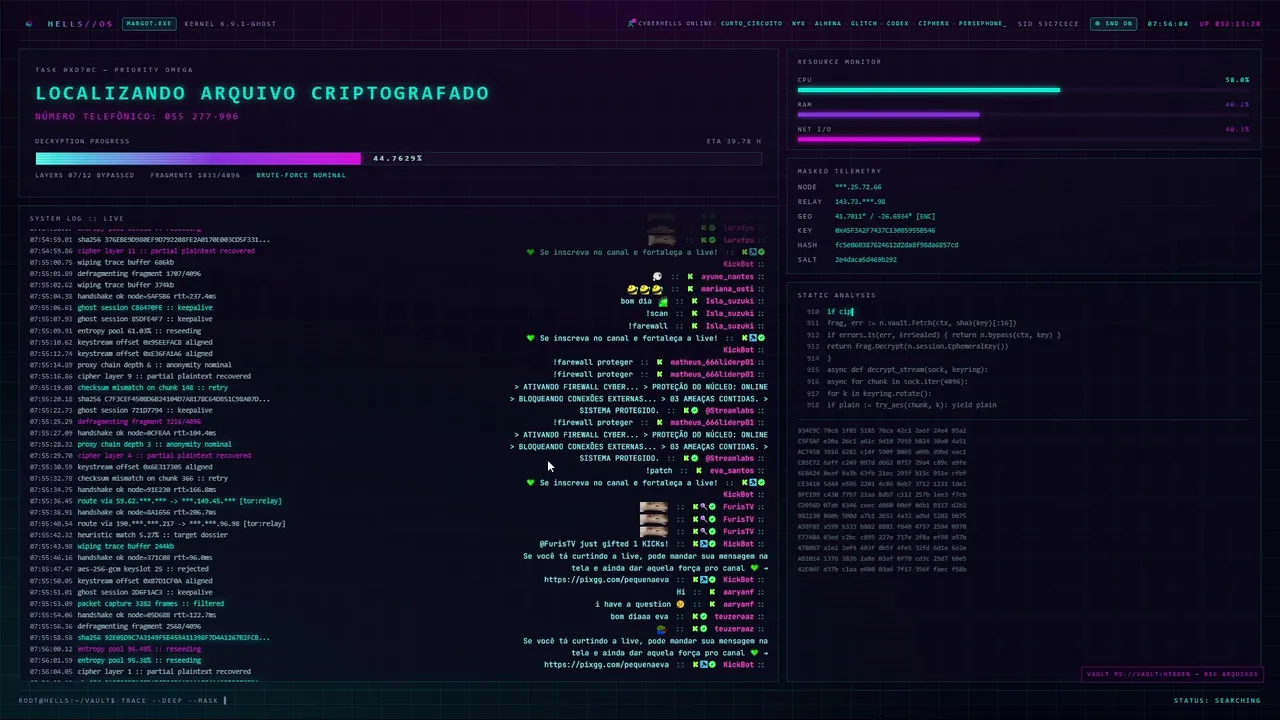Toggle the SND ON sound indicator

(x=1113, y=23)
